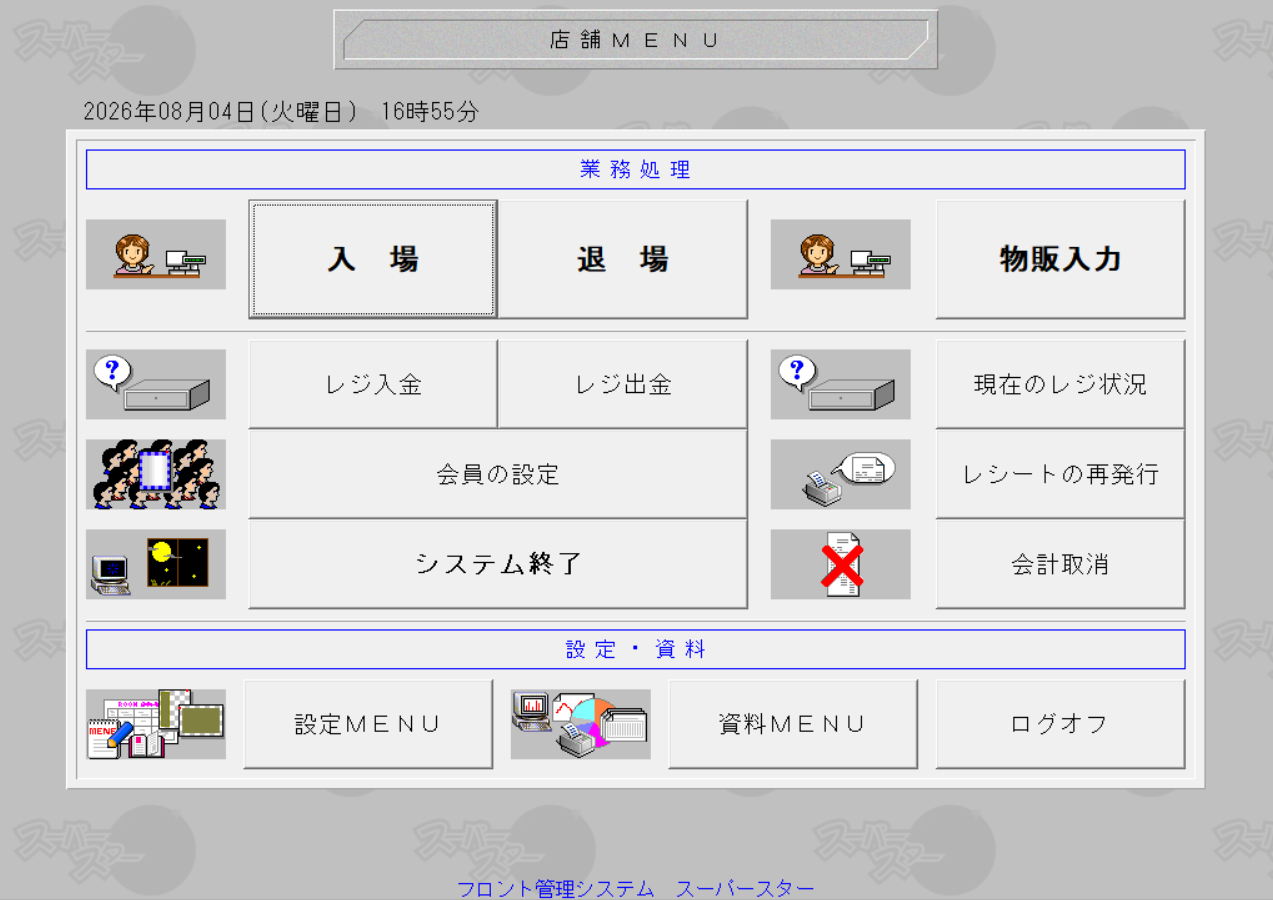Open 会員の設定 member settings
The height and width of the screenshot is (900, 1273).
pos(498,474)
